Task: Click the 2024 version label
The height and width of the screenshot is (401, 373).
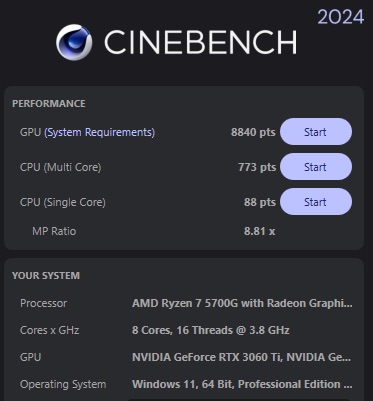Action: click(x=340, y=17)
